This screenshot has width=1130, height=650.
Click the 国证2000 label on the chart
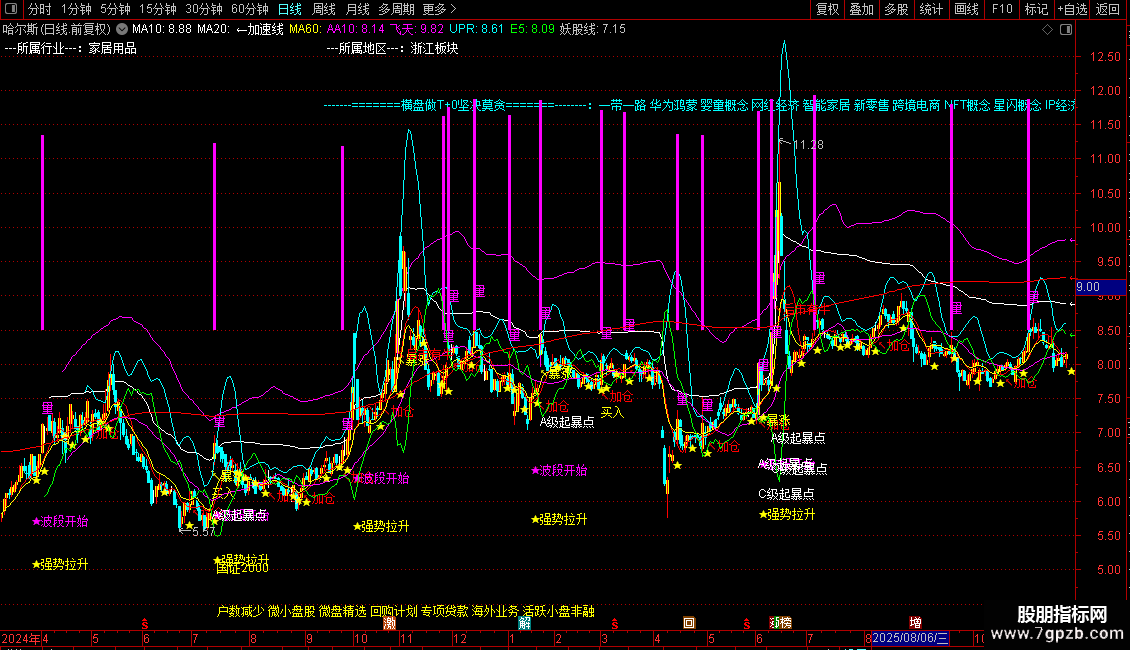coord(242,568)
